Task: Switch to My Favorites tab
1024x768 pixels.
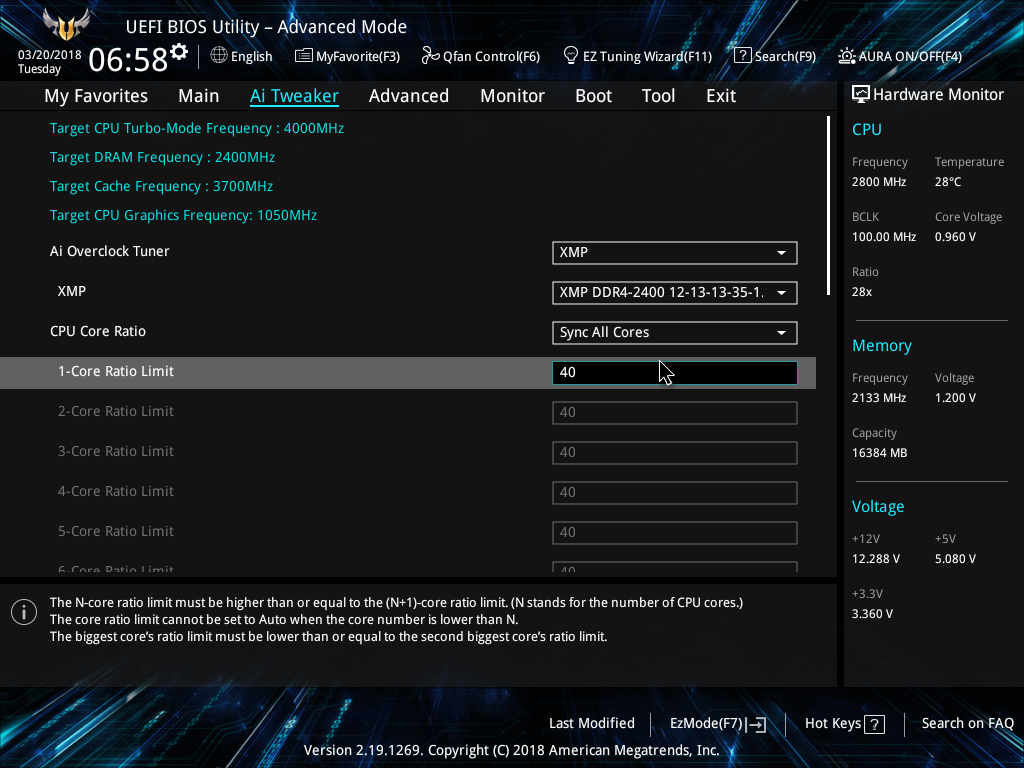Action: click(x=96, y=96)
